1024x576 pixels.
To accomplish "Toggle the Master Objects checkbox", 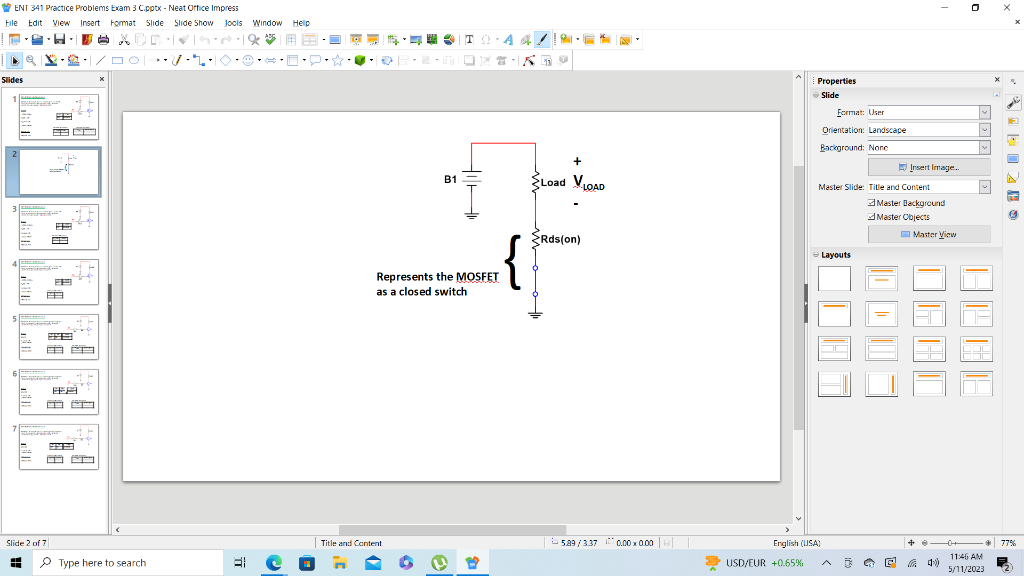I will click(872, 216).
